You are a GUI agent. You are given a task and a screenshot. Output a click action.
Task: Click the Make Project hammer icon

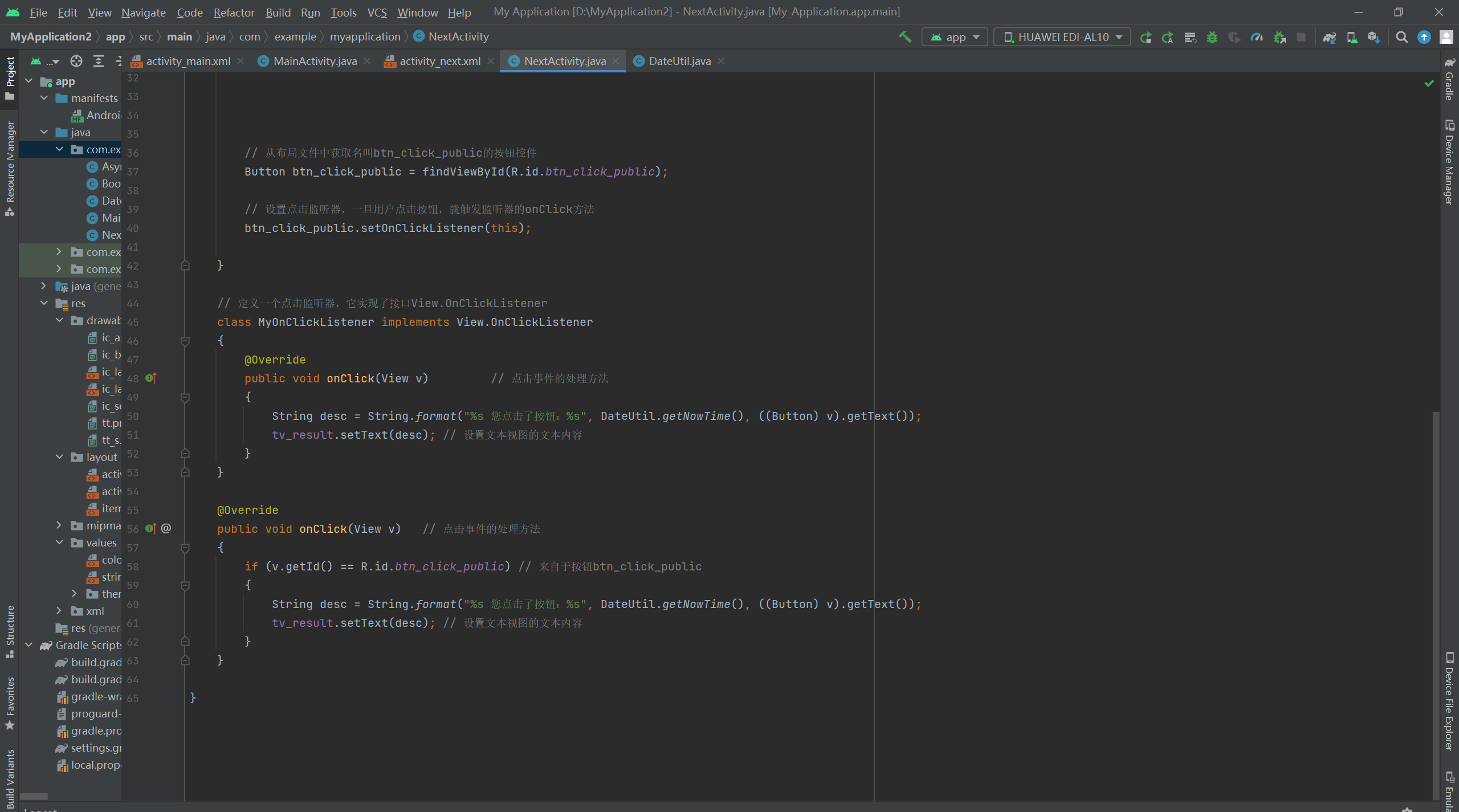point(904,37)
